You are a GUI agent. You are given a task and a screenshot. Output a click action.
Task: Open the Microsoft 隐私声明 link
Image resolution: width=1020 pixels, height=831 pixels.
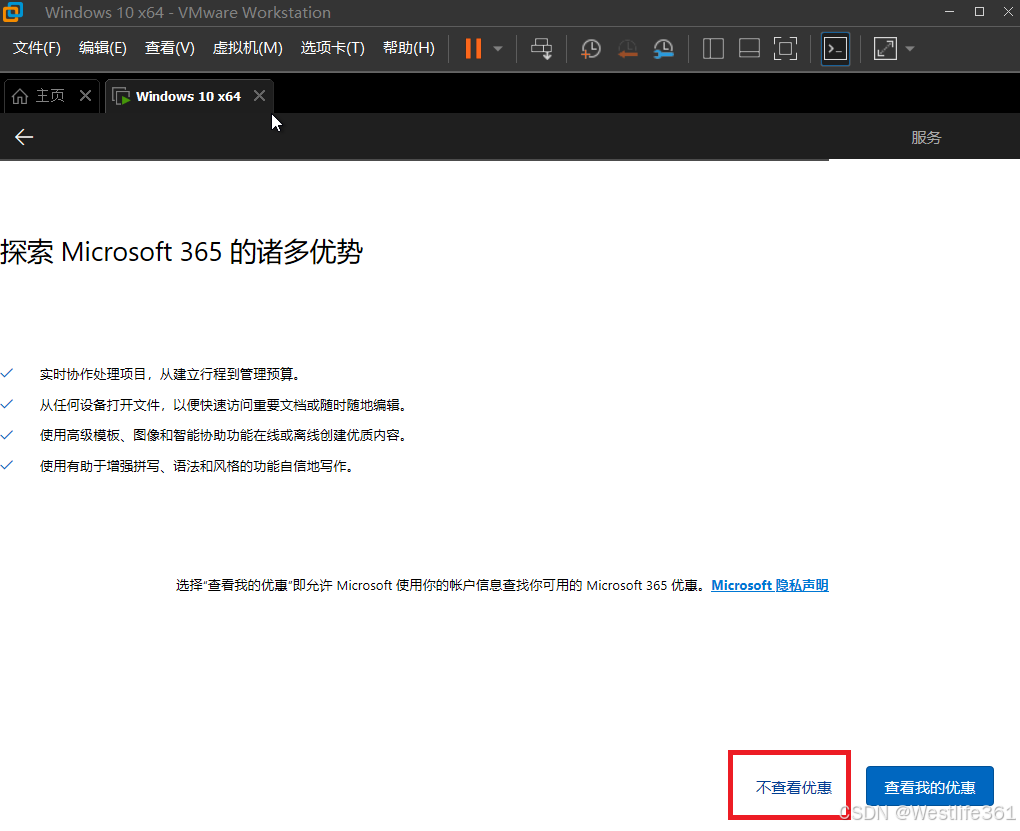769,585
